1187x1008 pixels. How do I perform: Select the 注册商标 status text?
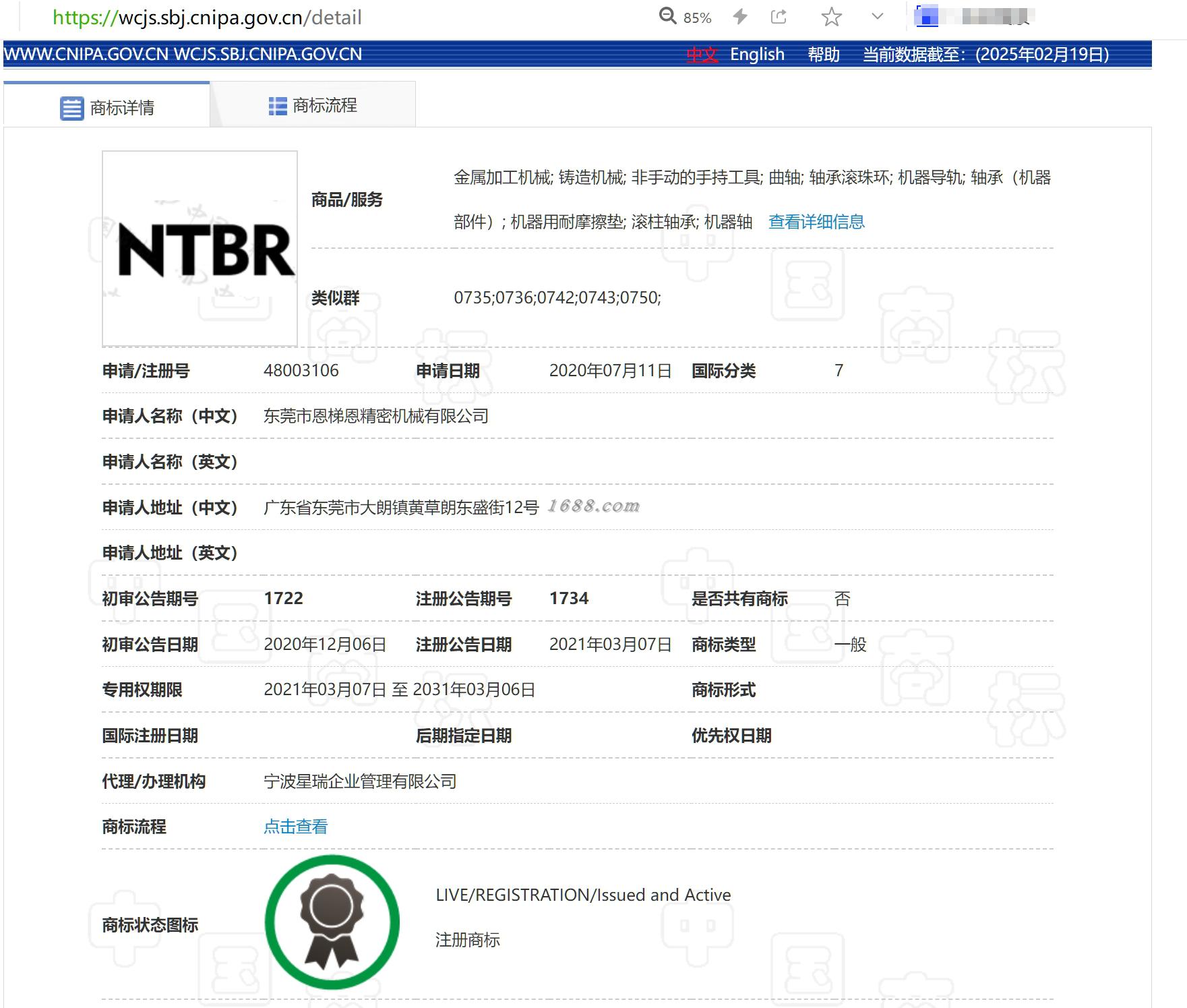coord(468,940)
